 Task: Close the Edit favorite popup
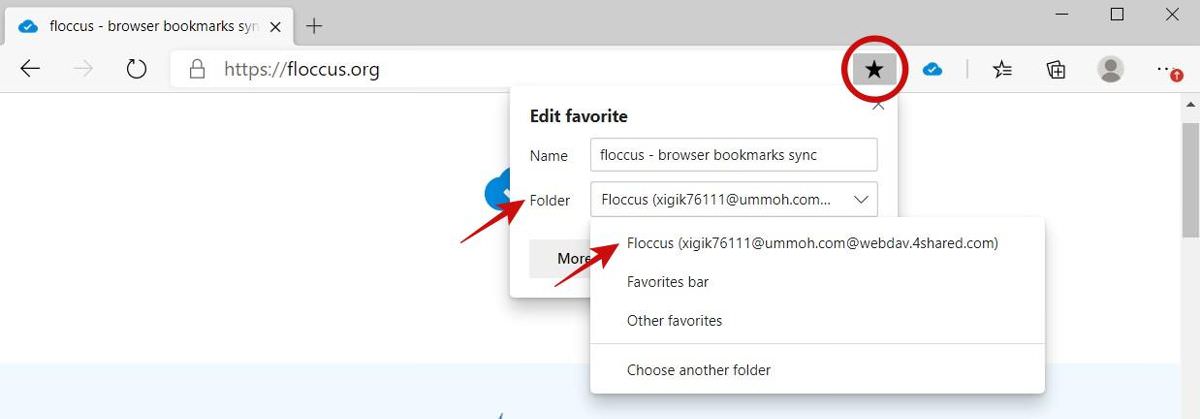pyautogui.click(x=878, y=104)
